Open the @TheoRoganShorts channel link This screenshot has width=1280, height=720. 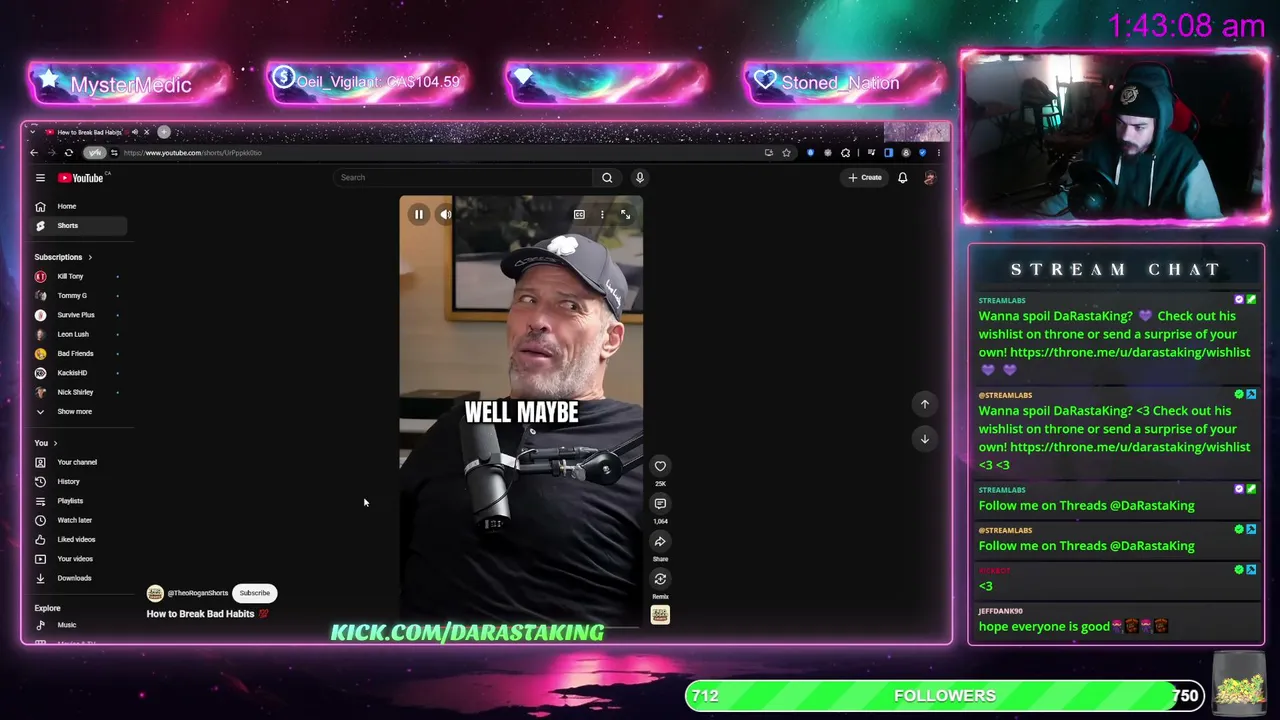click(197, 593)
